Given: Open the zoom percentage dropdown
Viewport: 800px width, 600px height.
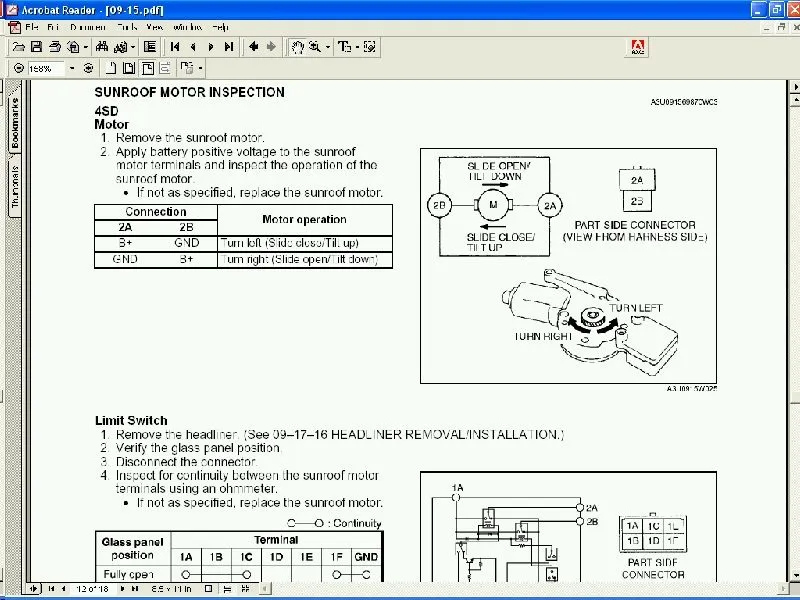Looking at the screenshot, I should point(72,68).
